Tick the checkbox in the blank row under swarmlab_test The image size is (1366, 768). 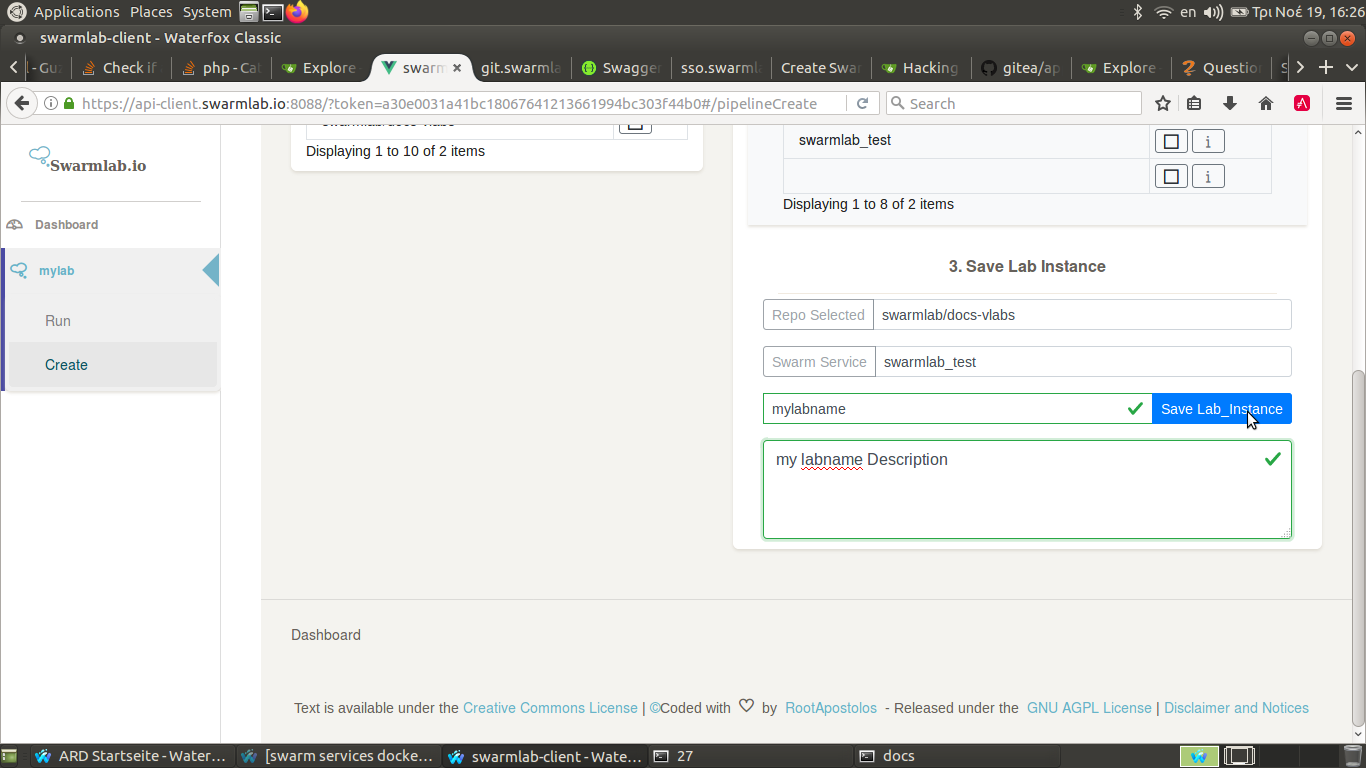click(1171, 177)
